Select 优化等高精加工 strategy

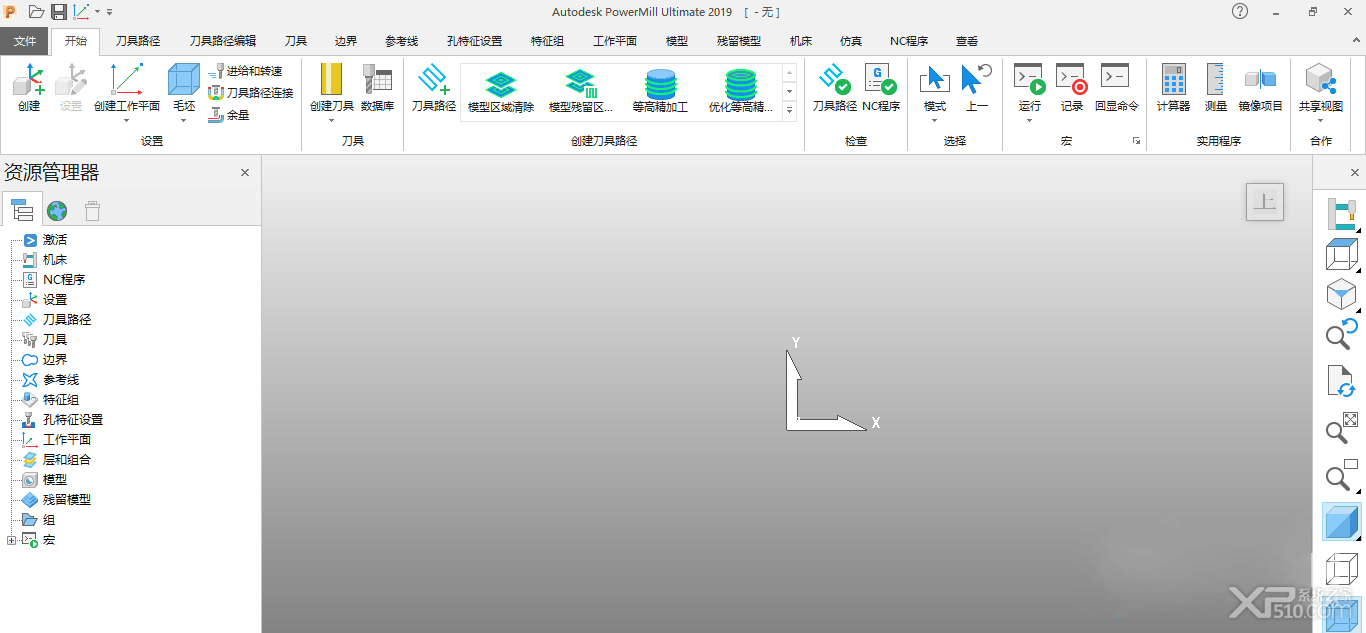[x=741, y=92]
